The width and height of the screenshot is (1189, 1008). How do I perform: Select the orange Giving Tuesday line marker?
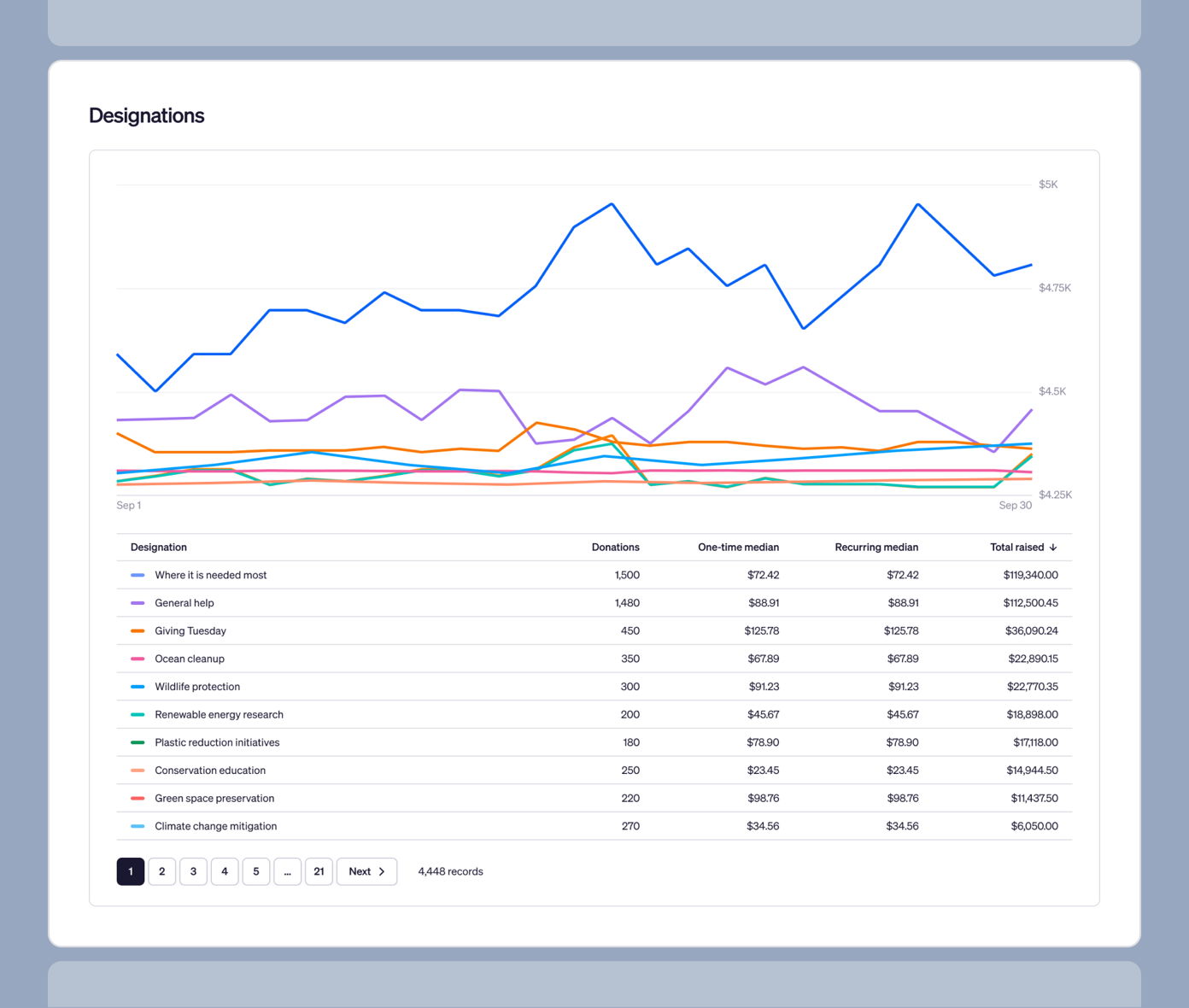(x=138, y=630)
